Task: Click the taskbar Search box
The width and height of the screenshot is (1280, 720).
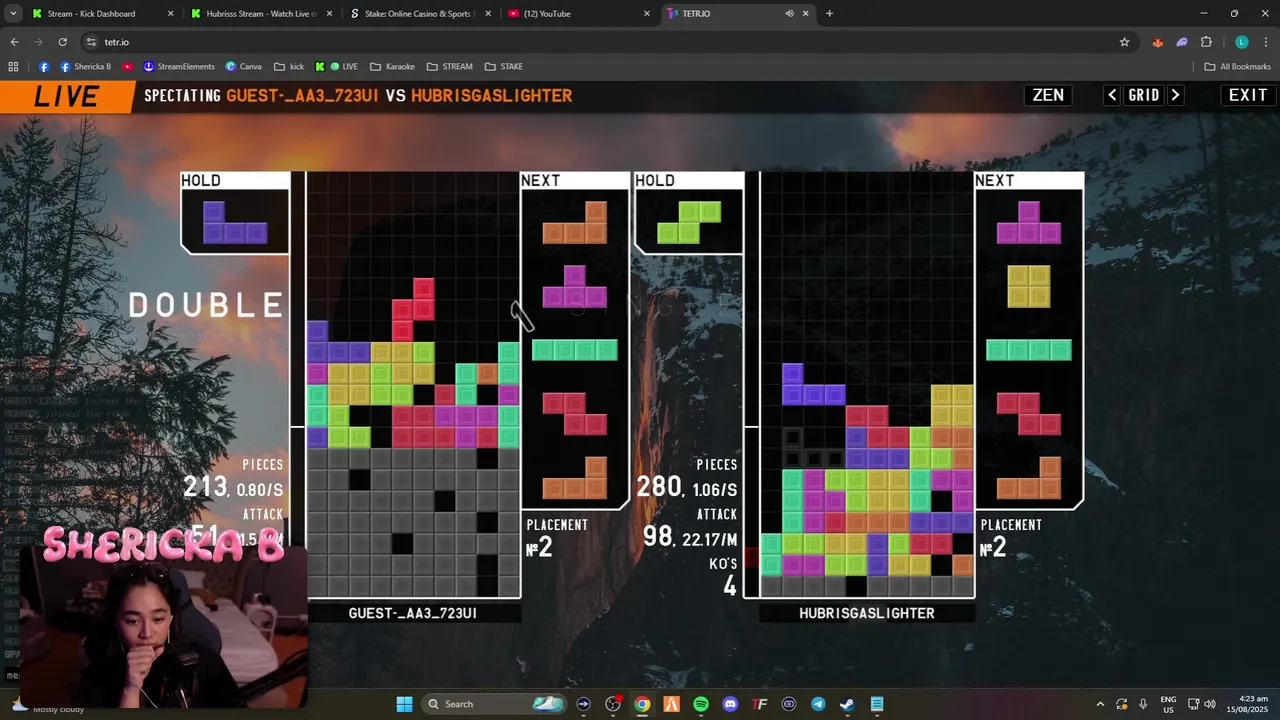Action: (494, 704)
